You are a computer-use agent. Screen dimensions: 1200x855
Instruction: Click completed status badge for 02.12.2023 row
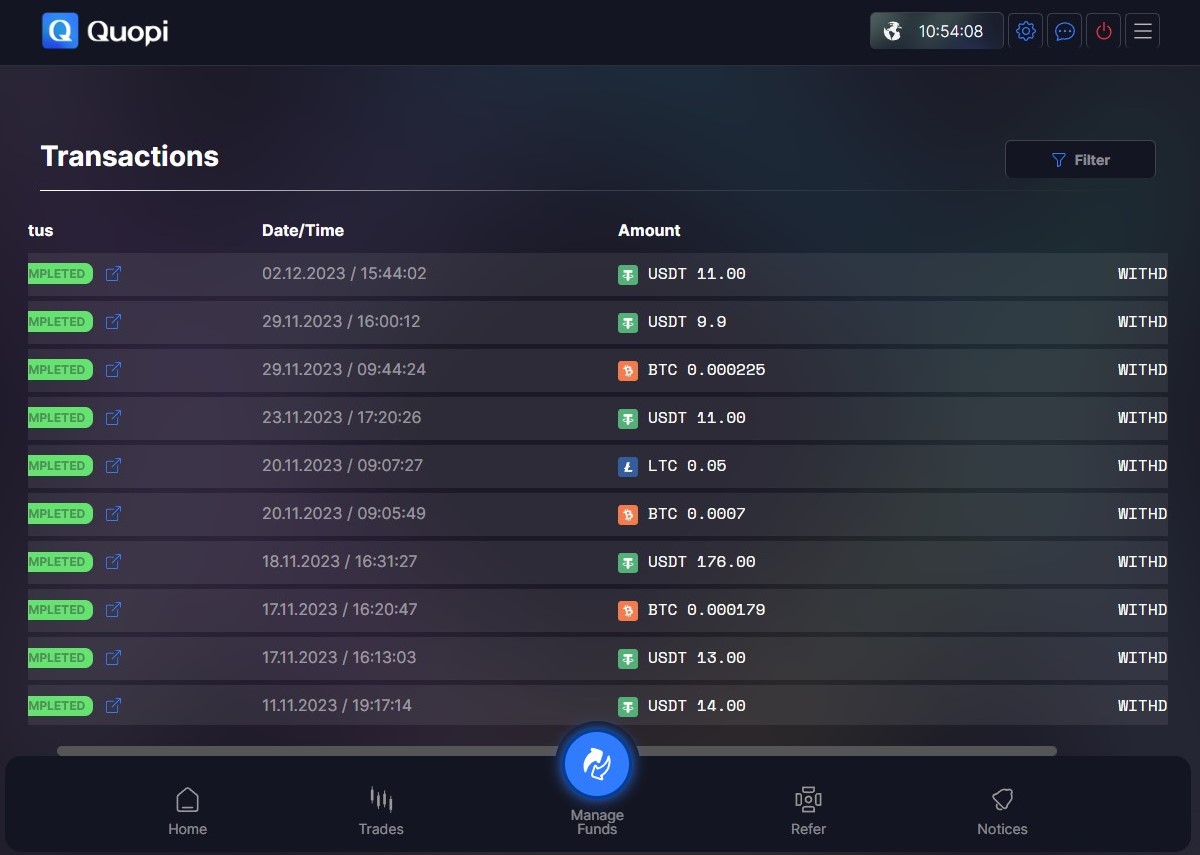pyautogui.click(x=60, y=274)
